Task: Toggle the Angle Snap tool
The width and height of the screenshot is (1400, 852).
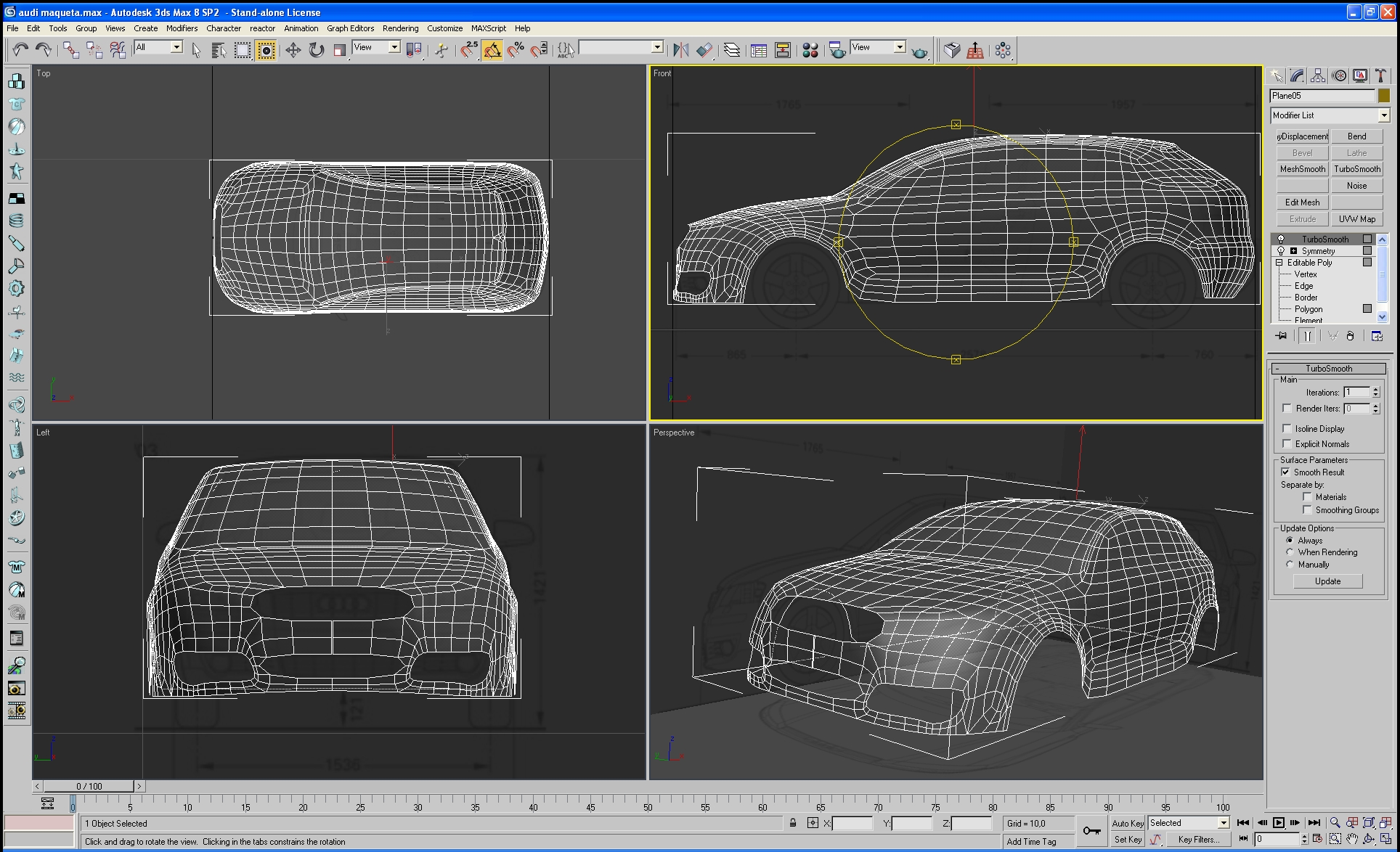Action: pos(492,50)
